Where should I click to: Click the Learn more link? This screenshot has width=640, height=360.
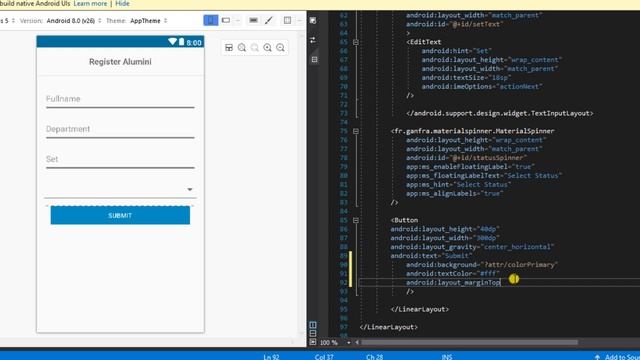pyautogui.click(x=90, y=4)
